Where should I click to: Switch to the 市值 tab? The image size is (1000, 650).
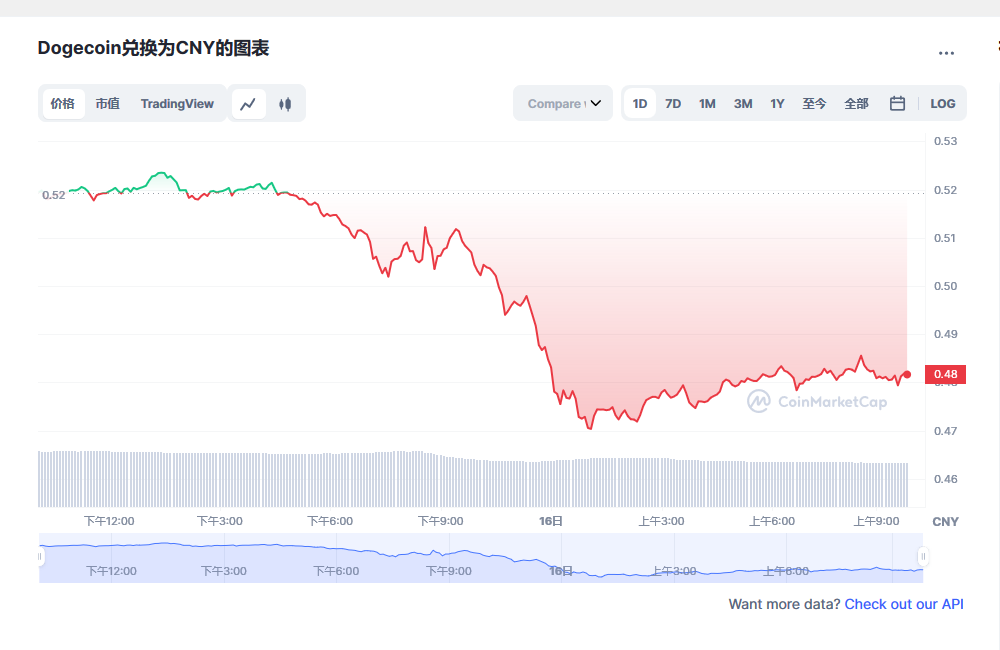pyautogui.click(x=108, y=103)
